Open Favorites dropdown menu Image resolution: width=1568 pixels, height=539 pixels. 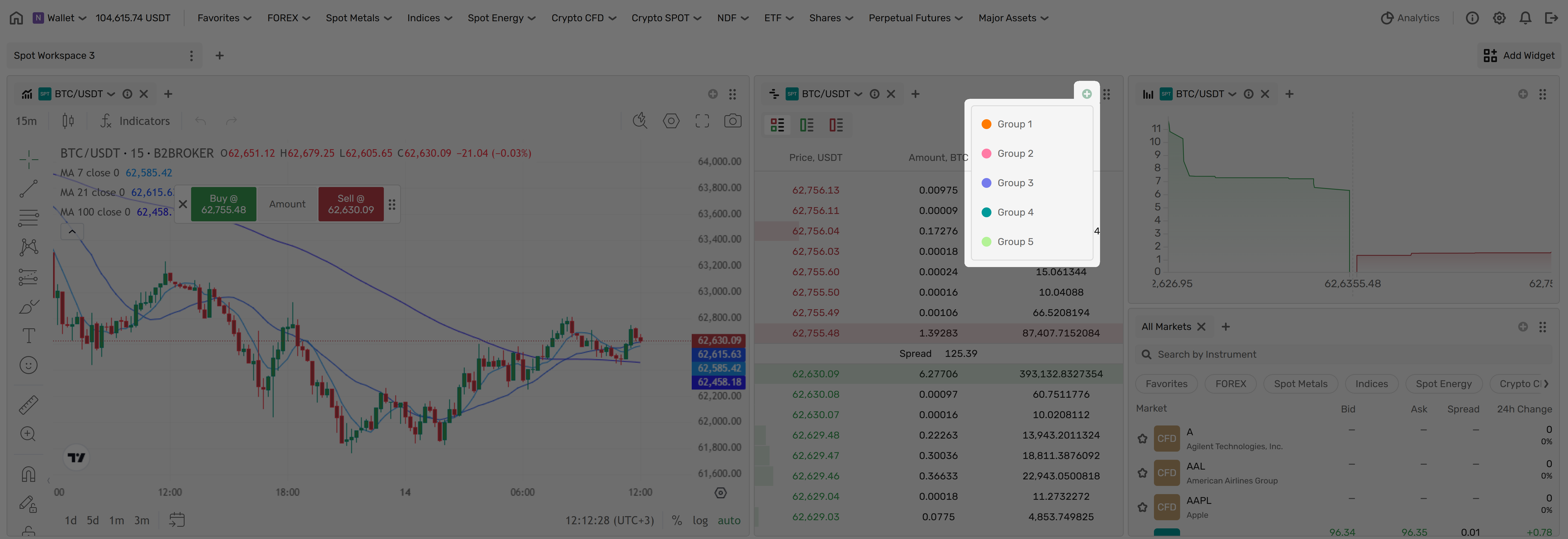[x=224, y=18]
